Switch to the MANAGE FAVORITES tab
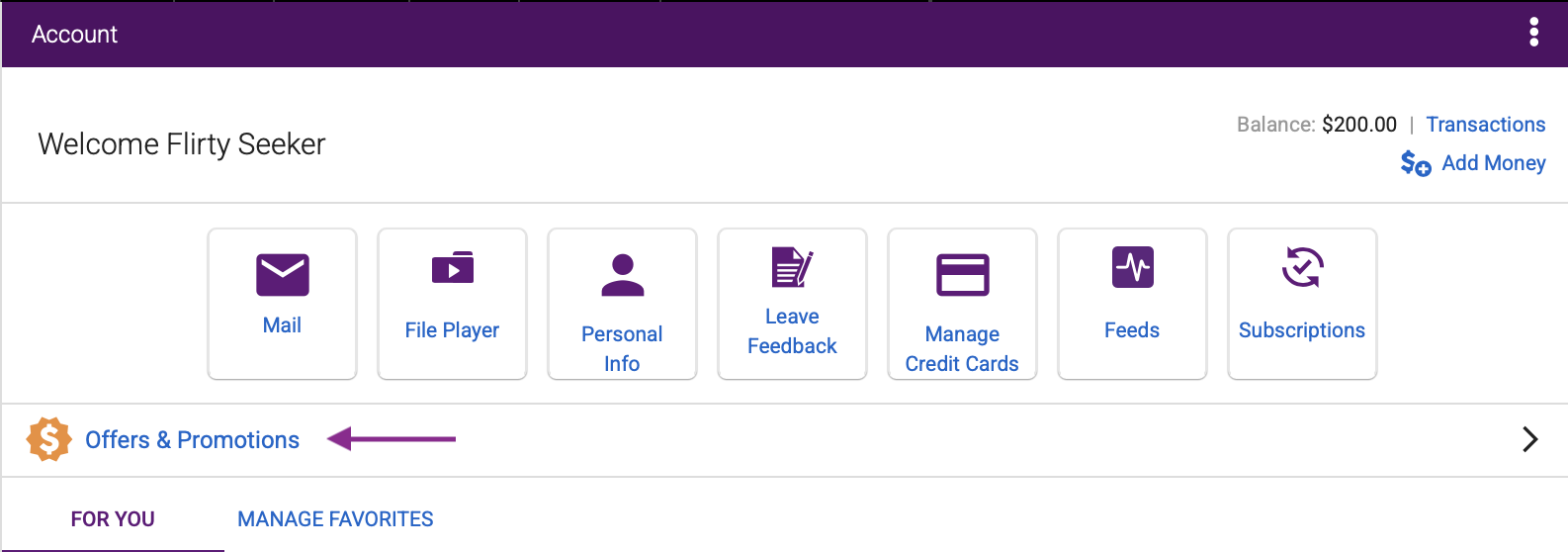1568x552 pixels. (335, 519)
